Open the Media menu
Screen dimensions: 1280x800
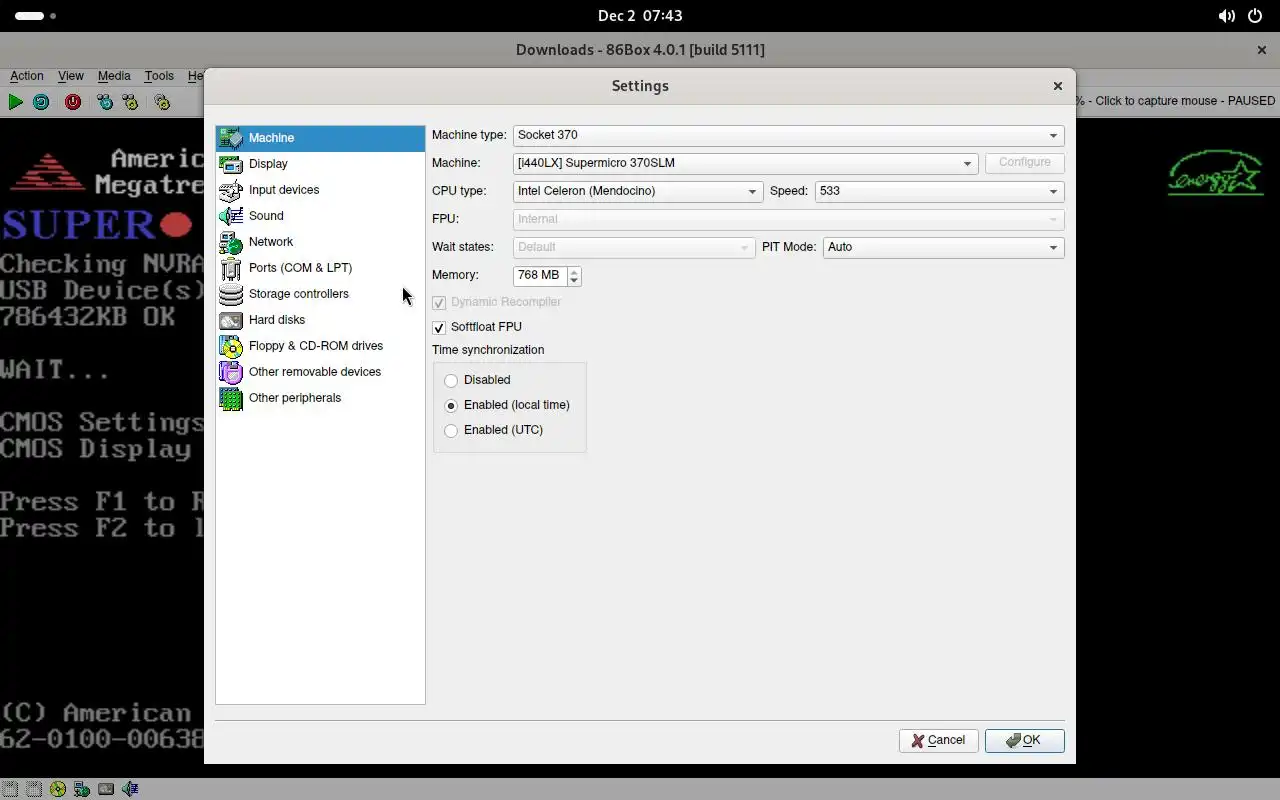pyautogui.click(x=114, y=76)
